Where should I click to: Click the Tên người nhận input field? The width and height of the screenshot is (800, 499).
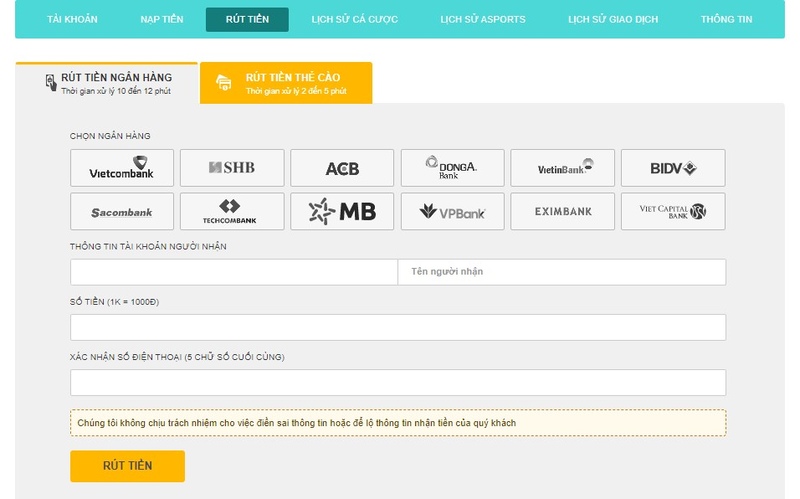point(561,272)
